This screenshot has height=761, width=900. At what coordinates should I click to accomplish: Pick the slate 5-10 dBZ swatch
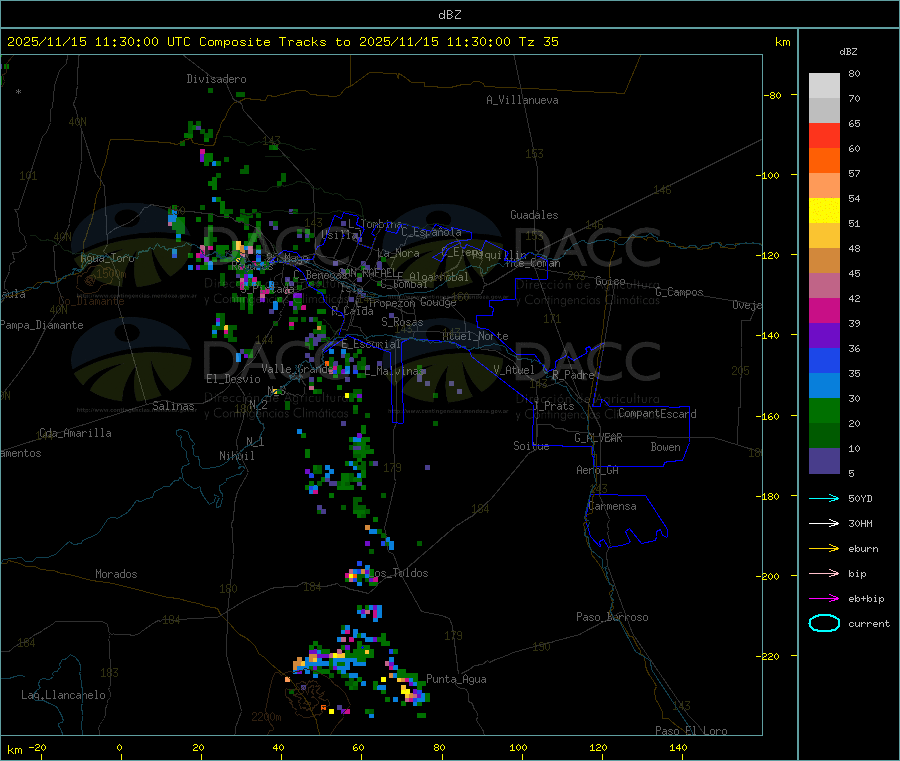824,461
